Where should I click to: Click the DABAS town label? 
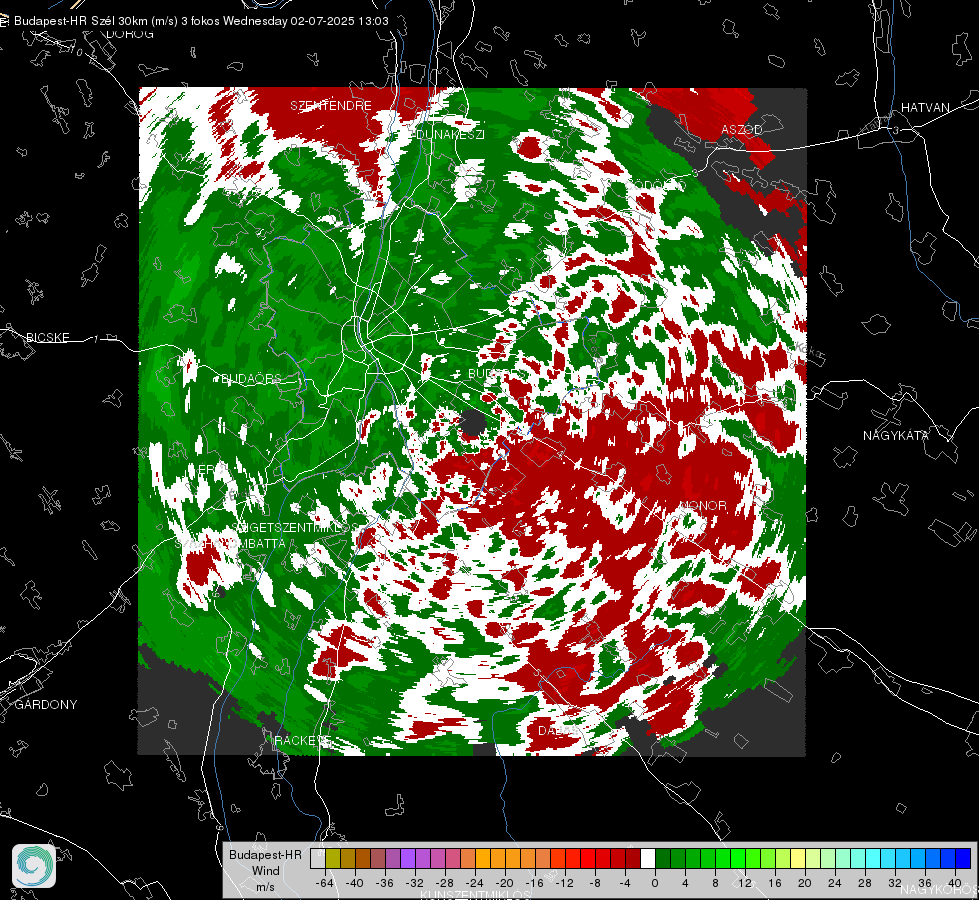[x=558, y=730]
